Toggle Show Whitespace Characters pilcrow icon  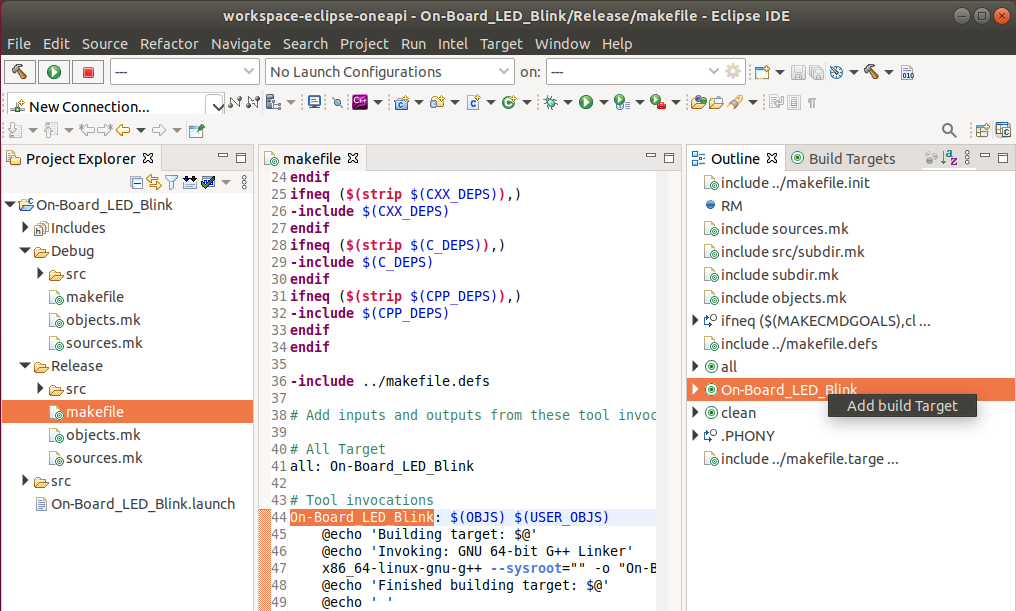click(811, 102)
